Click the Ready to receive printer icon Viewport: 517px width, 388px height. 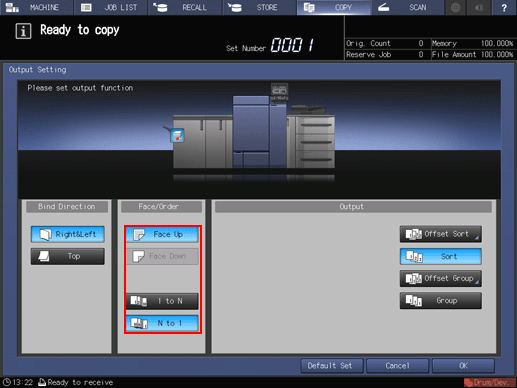42,382
